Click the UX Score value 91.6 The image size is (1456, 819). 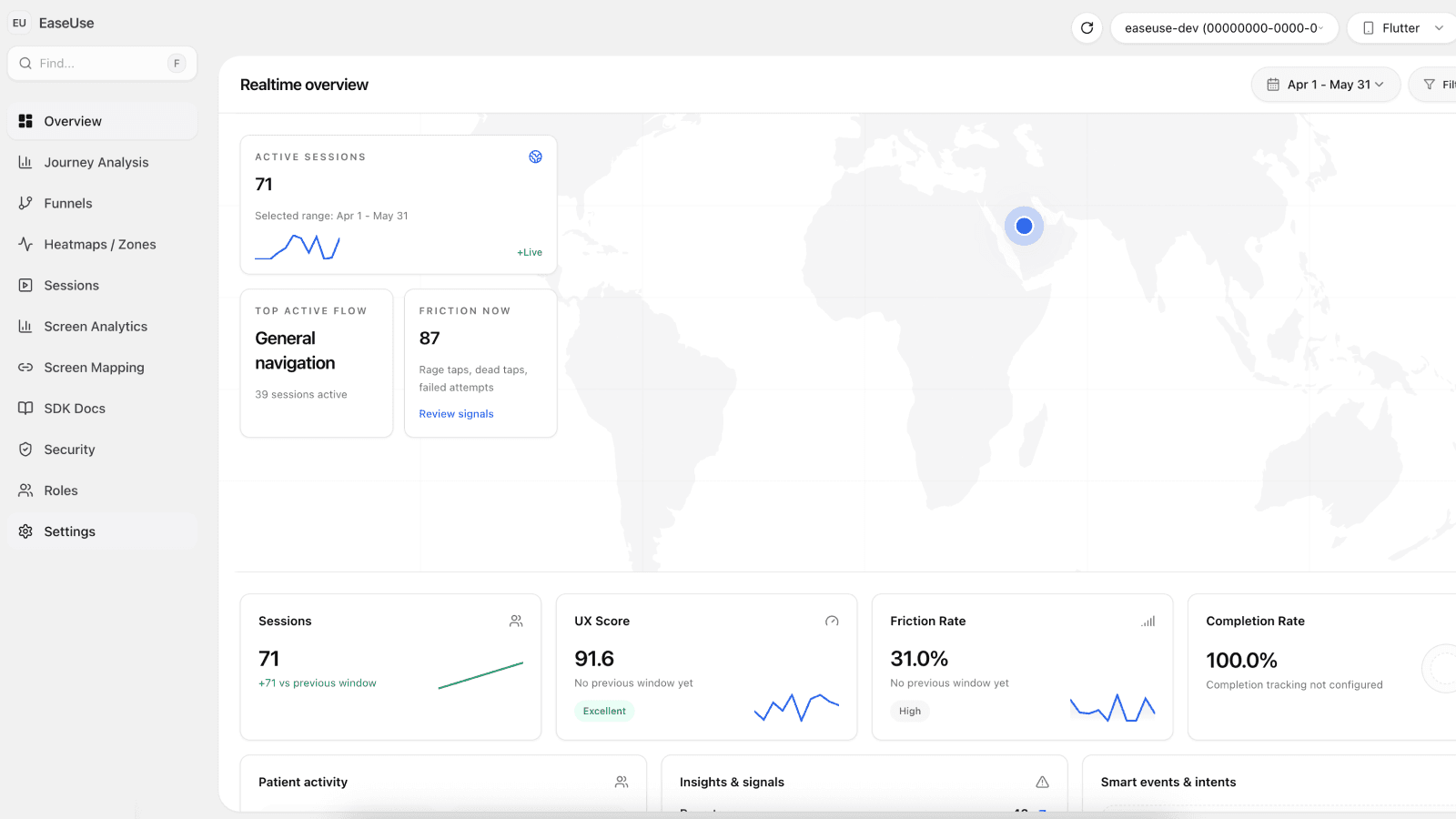[x=594, y=658]
